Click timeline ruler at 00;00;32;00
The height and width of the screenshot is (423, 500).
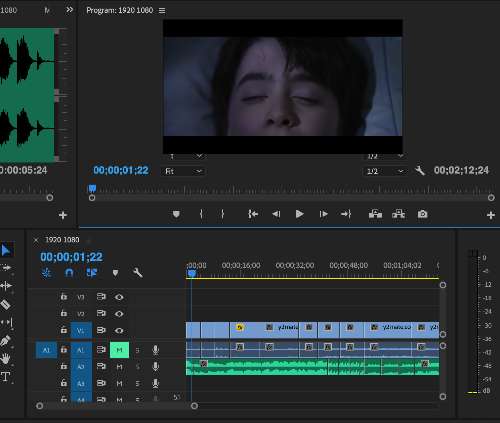point(295,265)
